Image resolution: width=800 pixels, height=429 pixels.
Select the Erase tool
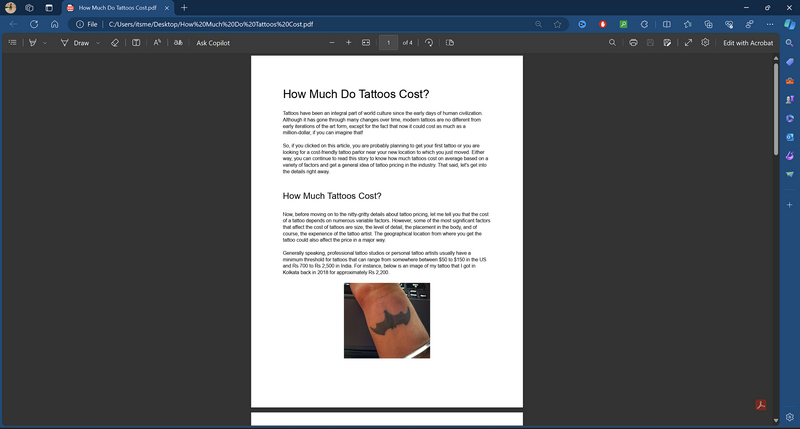pyautogui.click(x=114, y=43)
